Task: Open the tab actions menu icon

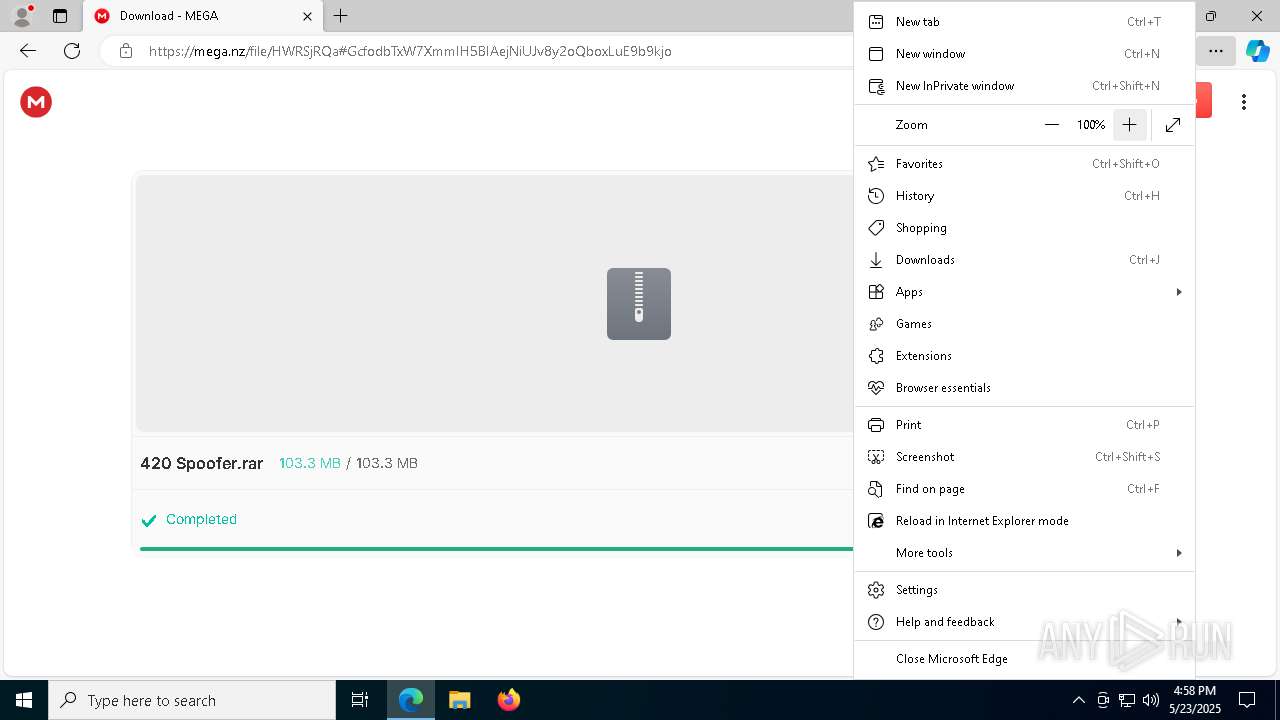Action: (60, 16)
